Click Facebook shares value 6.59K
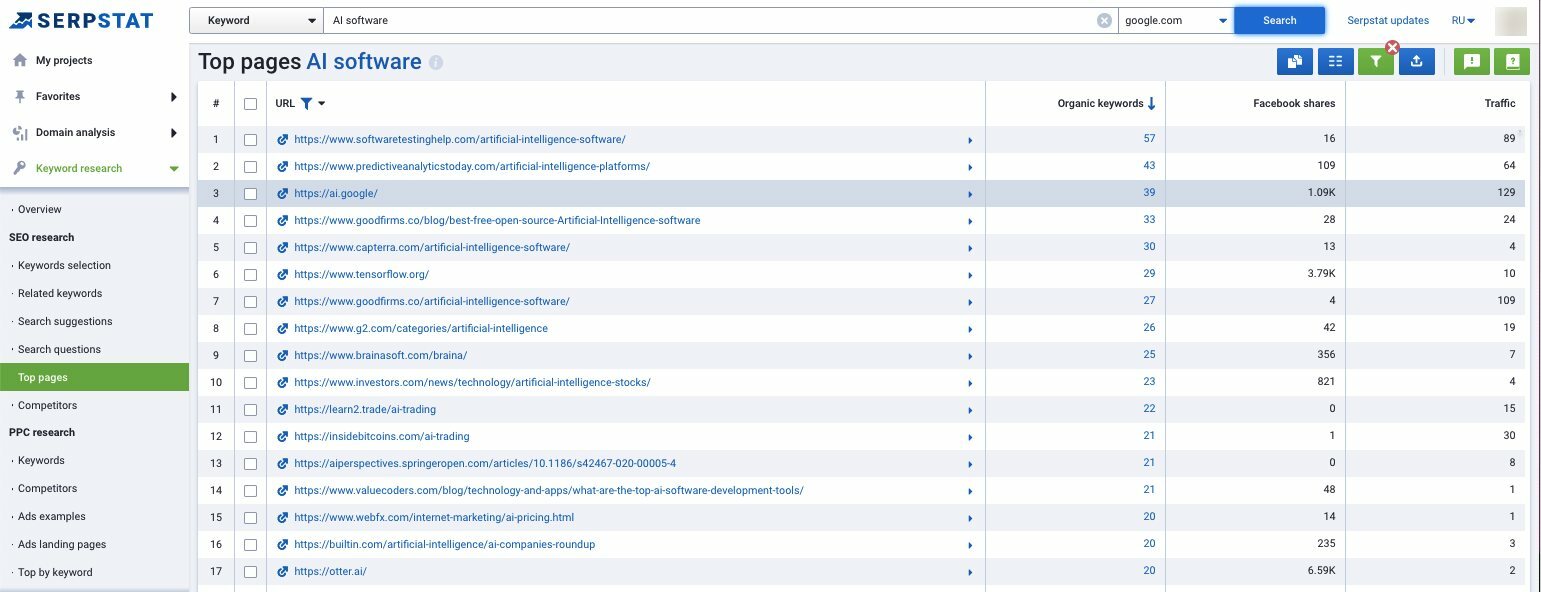Image resolution: width=1541 pixels, height=592 pixels. tap(1321, 571)
